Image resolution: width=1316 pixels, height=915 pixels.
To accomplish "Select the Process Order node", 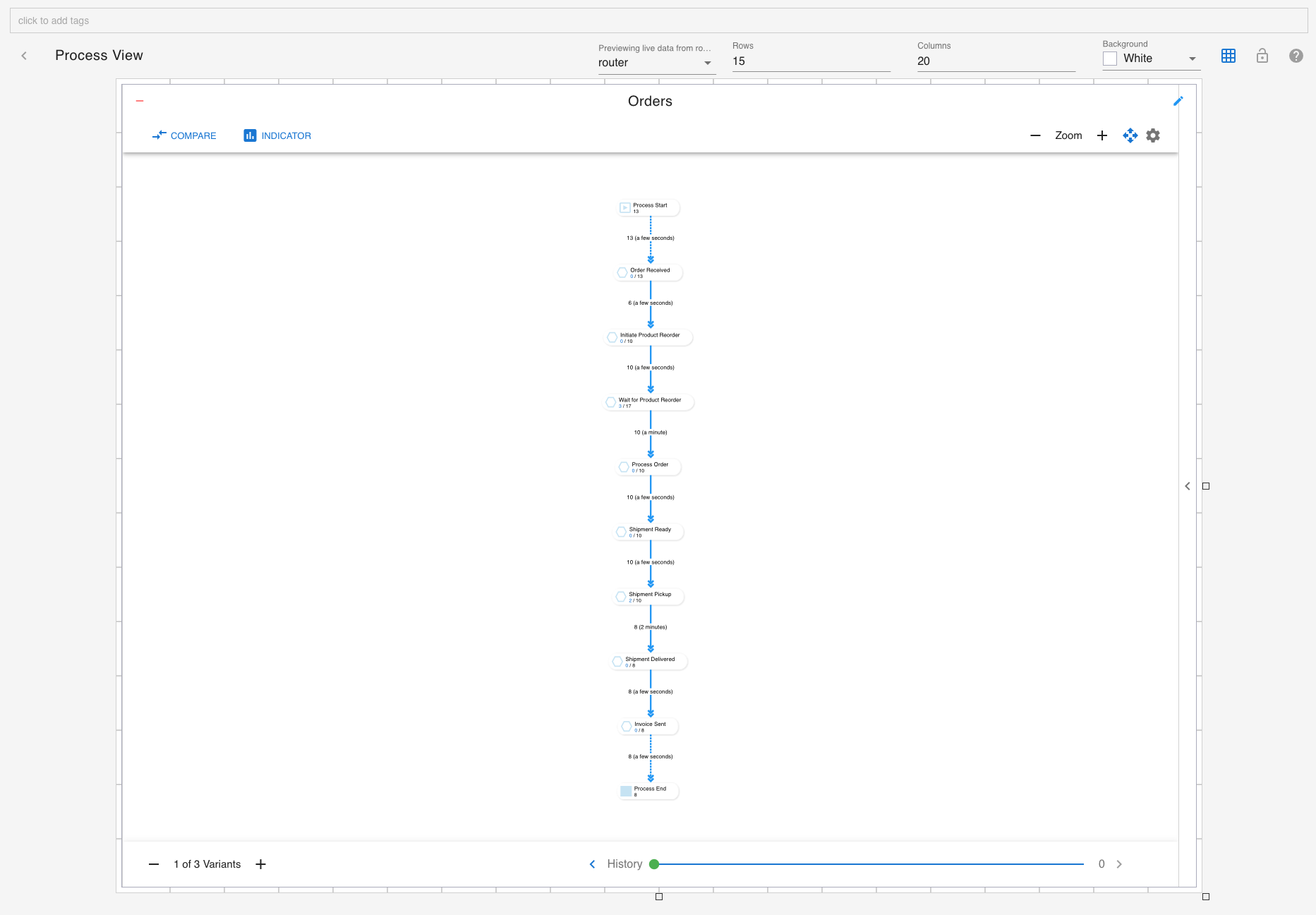I will click(x=649, y=467).
